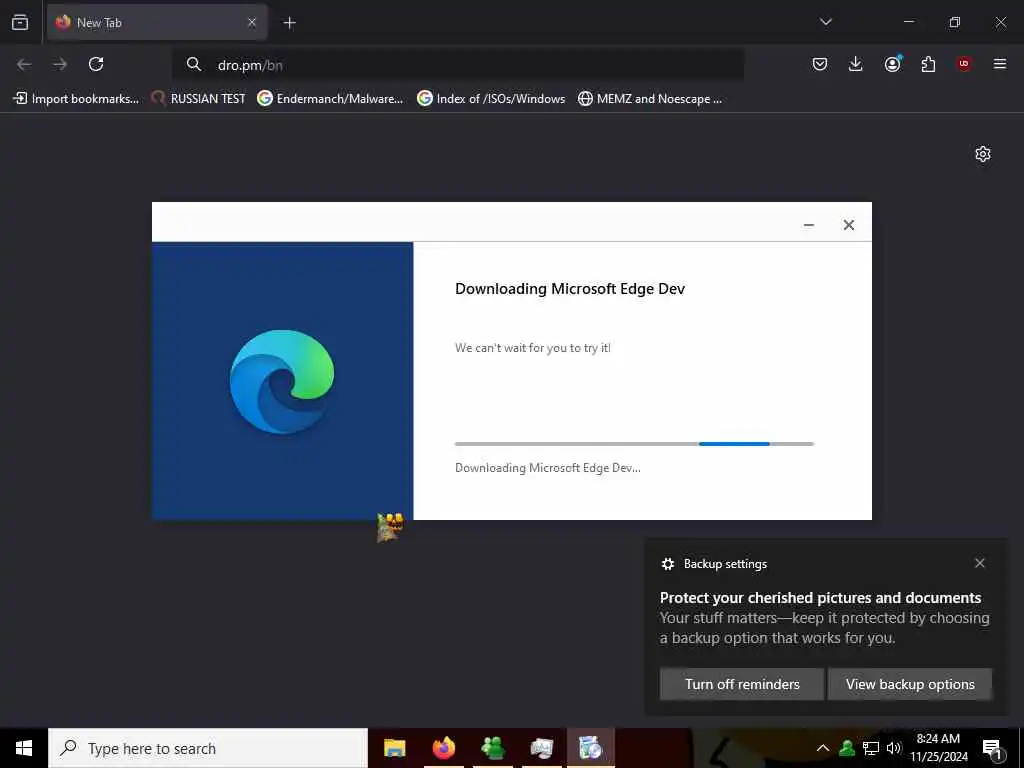Viewport: 1024px width, 768px height.
Task: Click View backup options button
Action: point(910,684)
